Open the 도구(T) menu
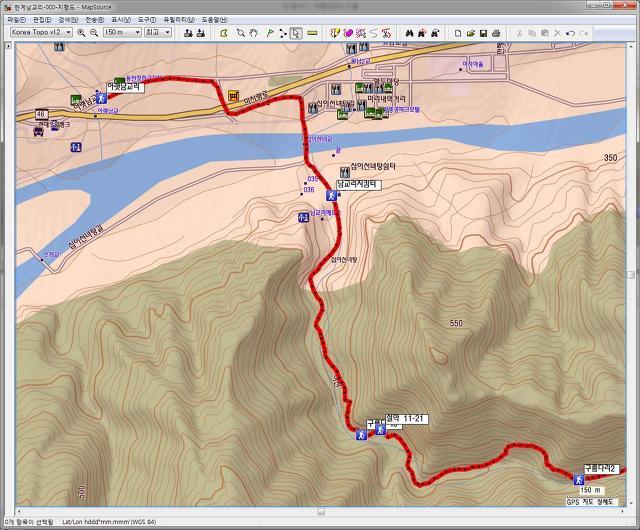Image resolution: width=640 pixels, height=530 pixels. pyautogui.click(x=147, y=20)
